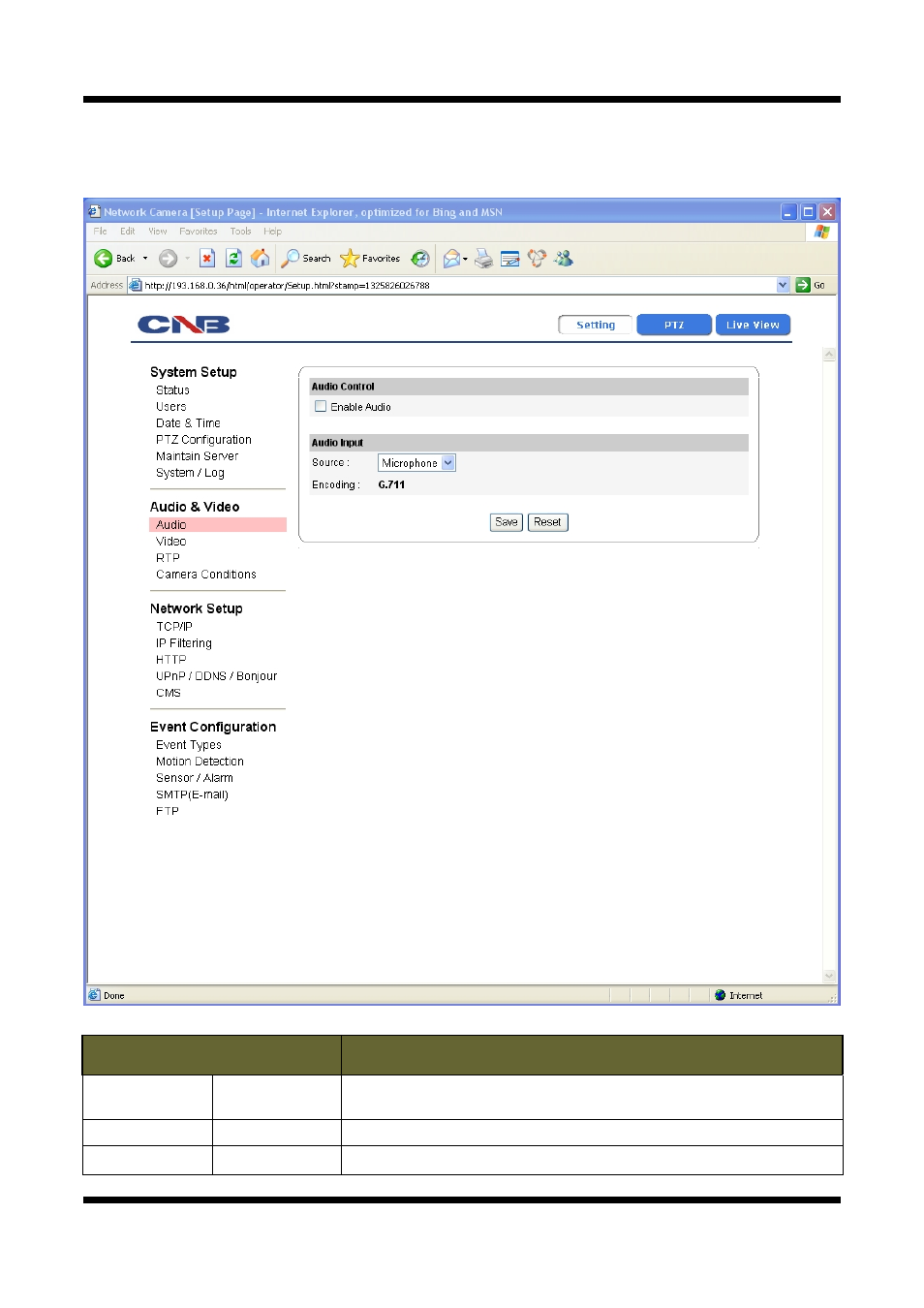Go to the Home page icon
924x1308 pixels.
260,259
